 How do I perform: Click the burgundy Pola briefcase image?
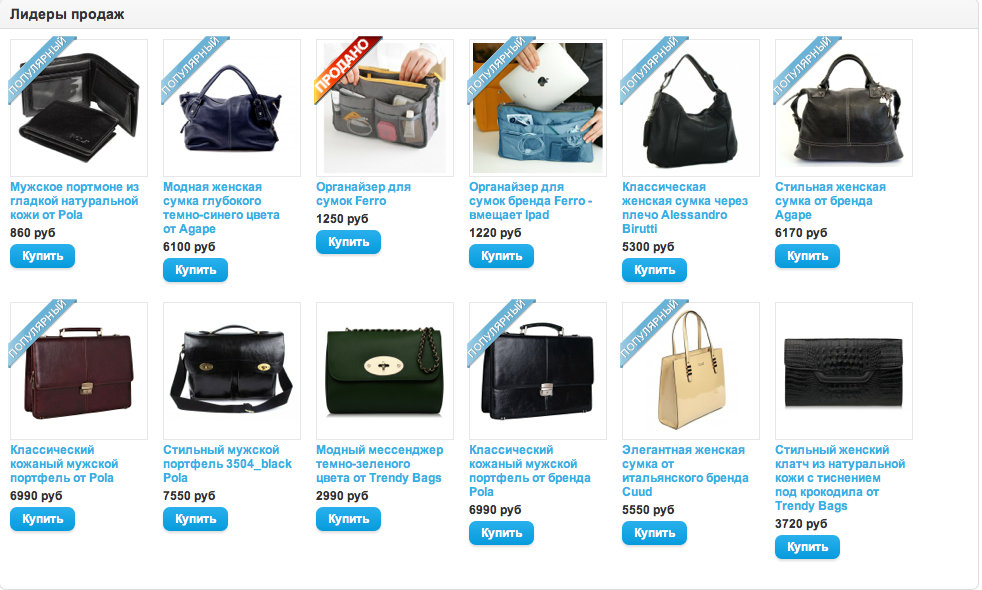point(79,371)
